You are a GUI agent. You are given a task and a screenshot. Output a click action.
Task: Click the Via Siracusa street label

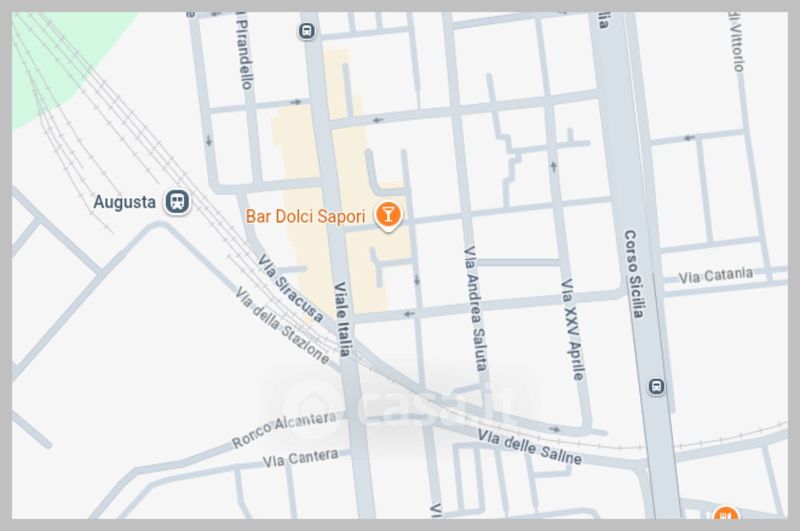290,288
